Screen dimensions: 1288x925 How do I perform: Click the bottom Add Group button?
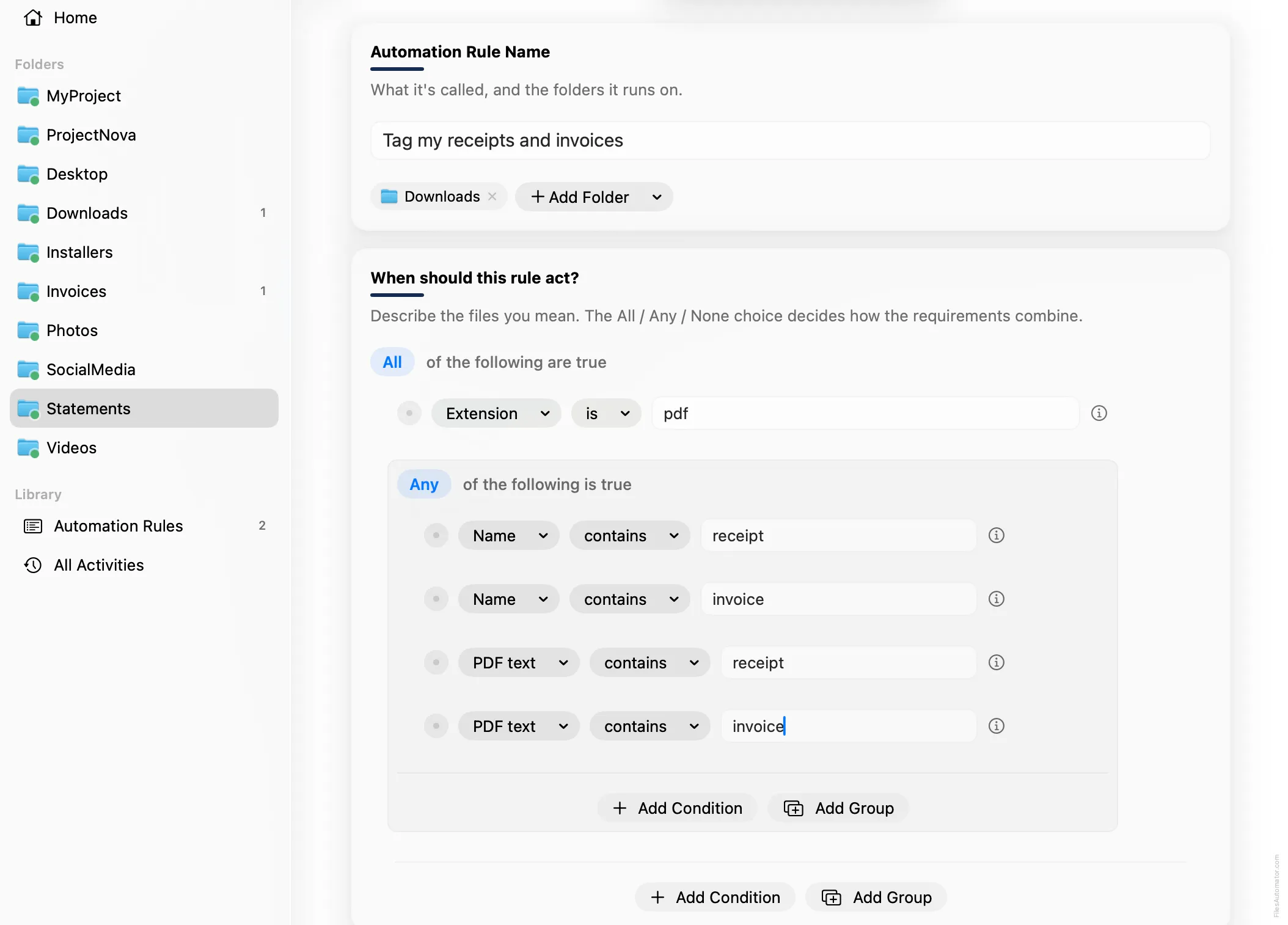click(x=877, y=898)
